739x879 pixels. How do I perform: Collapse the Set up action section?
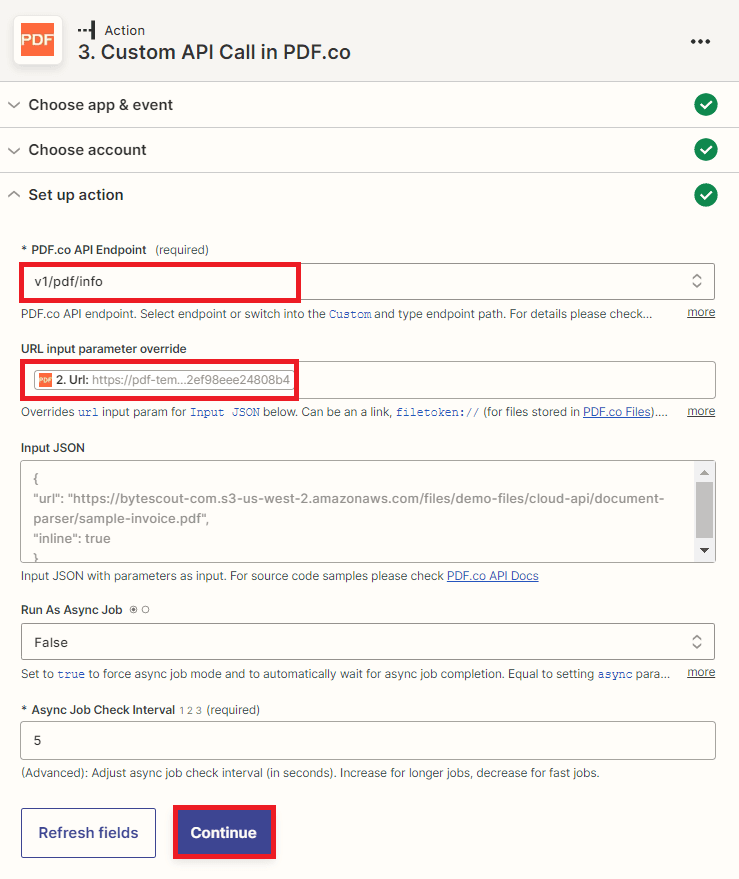(14, 195)
